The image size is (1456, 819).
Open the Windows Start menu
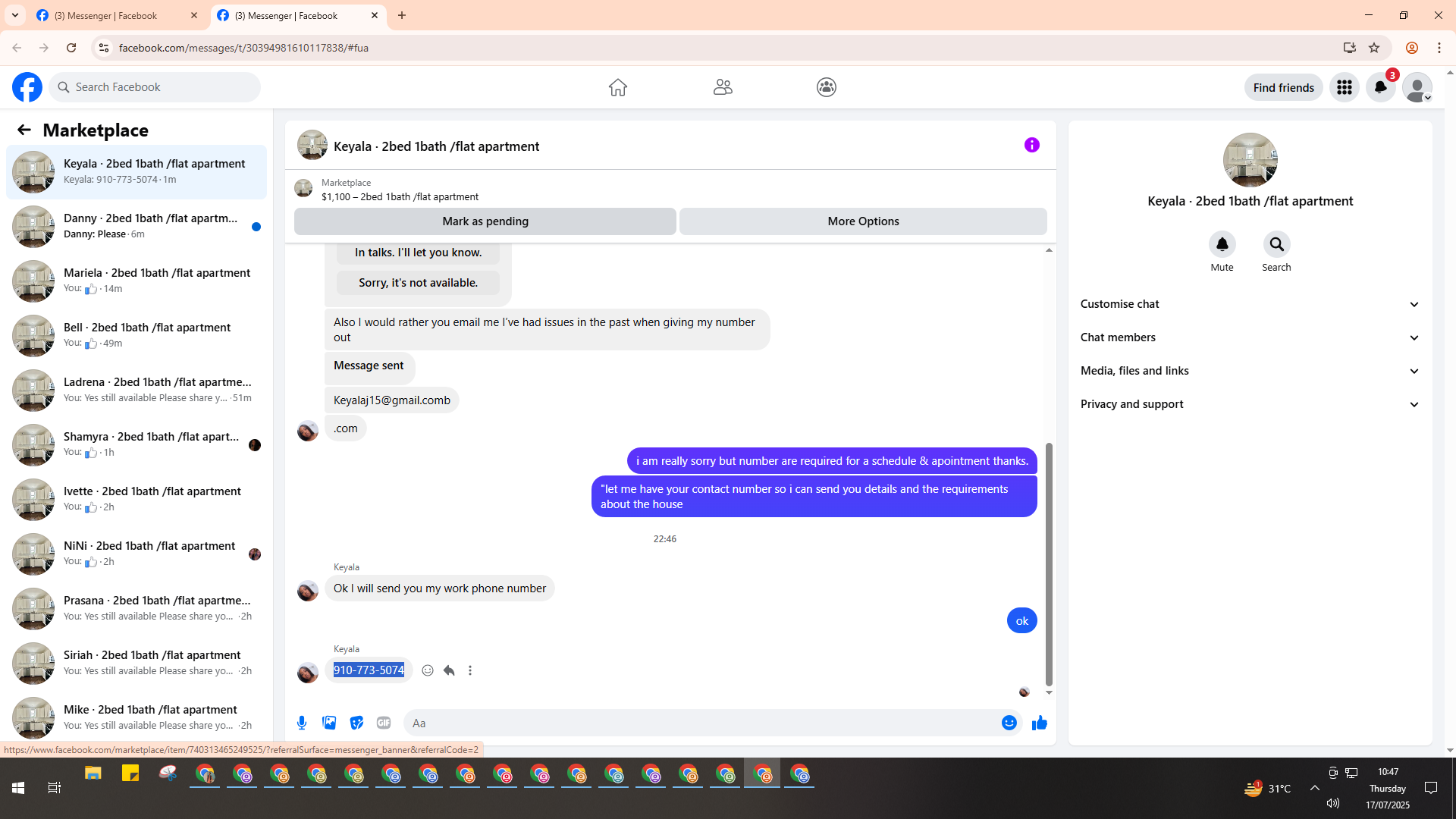pyautogui.click(x=18, y=788)
